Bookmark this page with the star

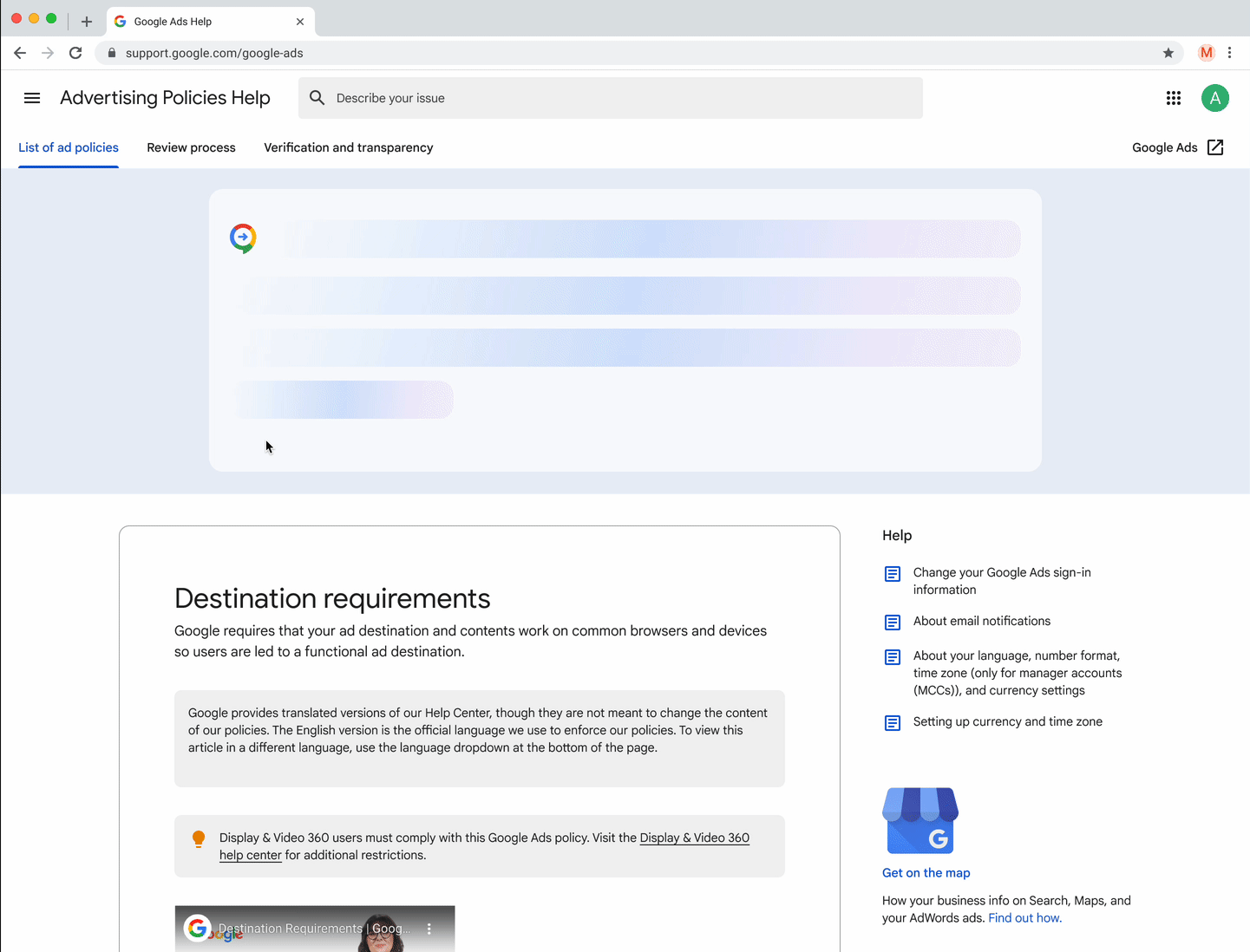(x=1168, y=53)
